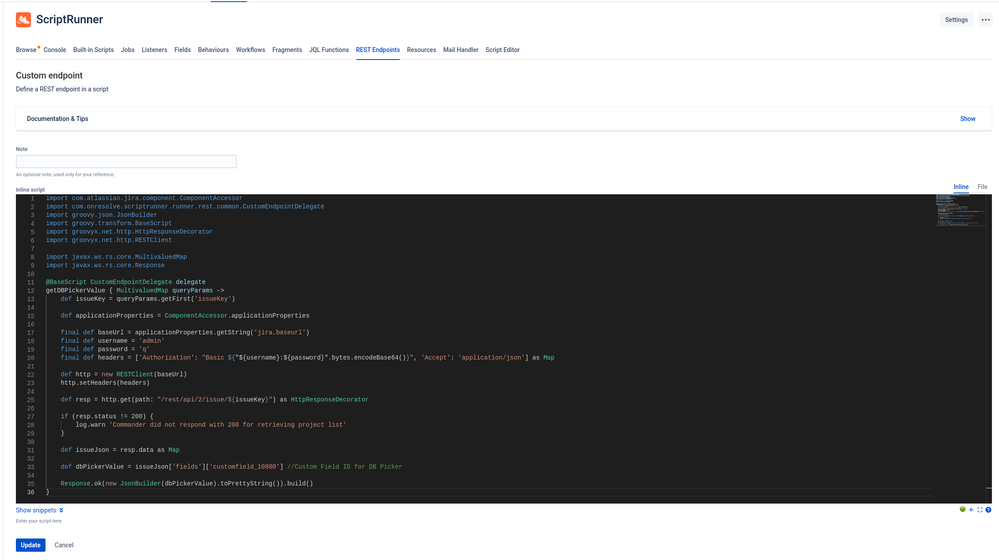Image resolution: width=999 pixels, height=560 pixels.
Task: Click the Documentation & Tips header
Action: 57,118
